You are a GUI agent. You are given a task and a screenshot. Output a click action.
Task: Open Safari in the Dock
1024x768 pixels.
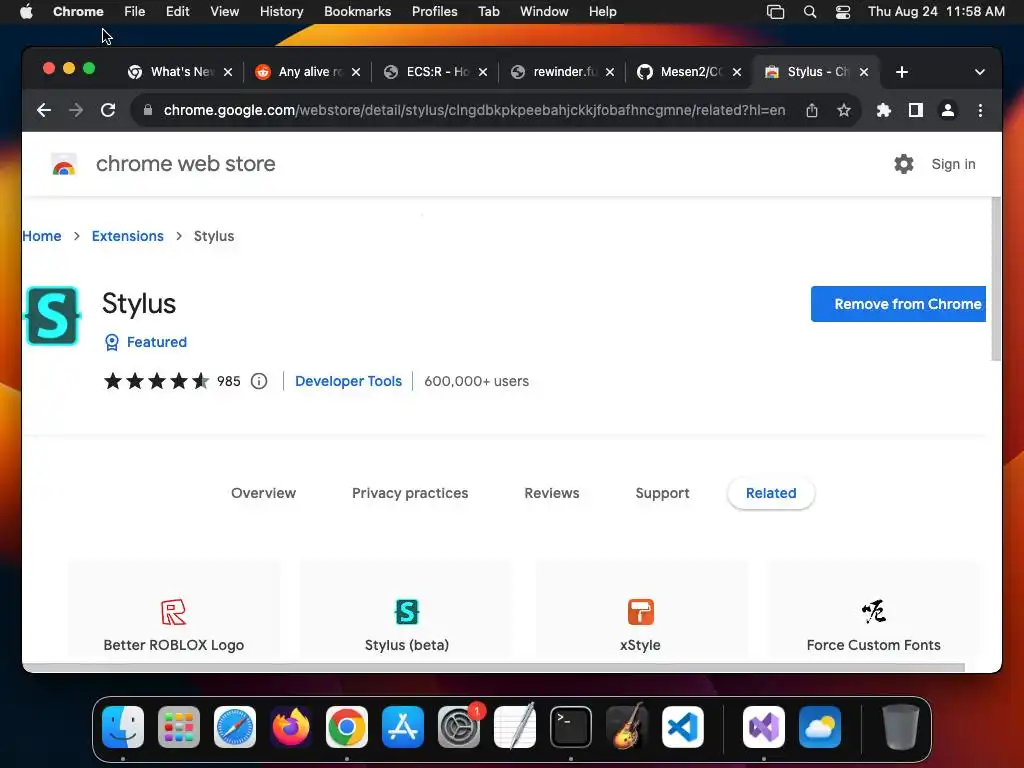pyautogui.click(x=235, y=727)
